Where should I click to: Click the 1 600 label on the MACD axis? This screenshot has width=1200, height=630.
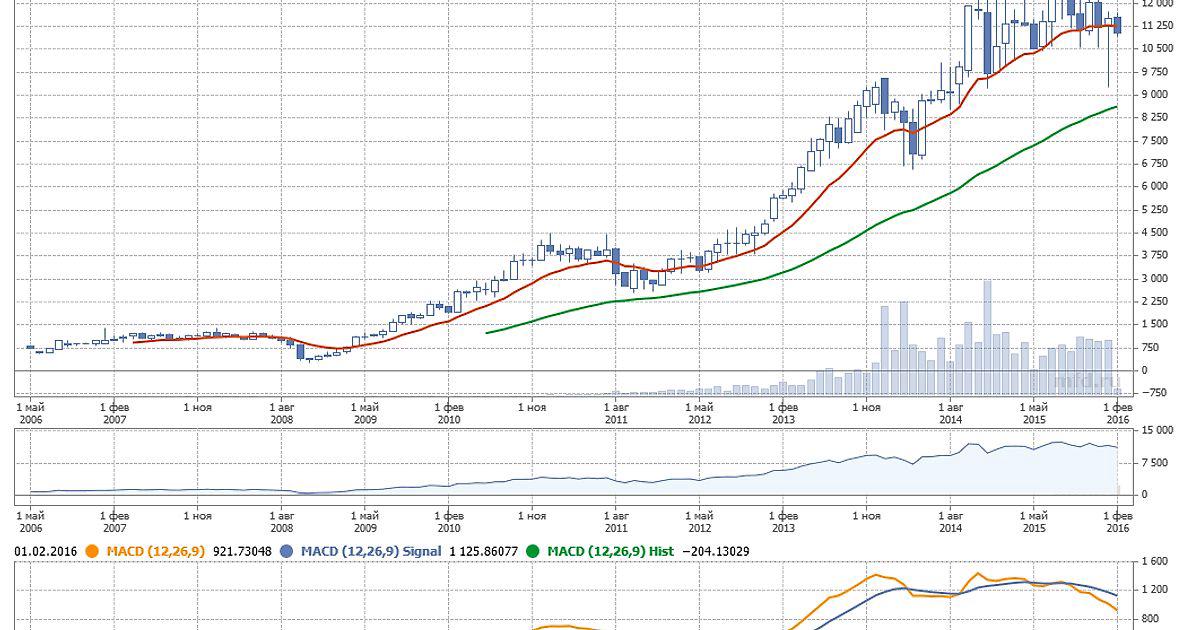(x=1158, y=563)
